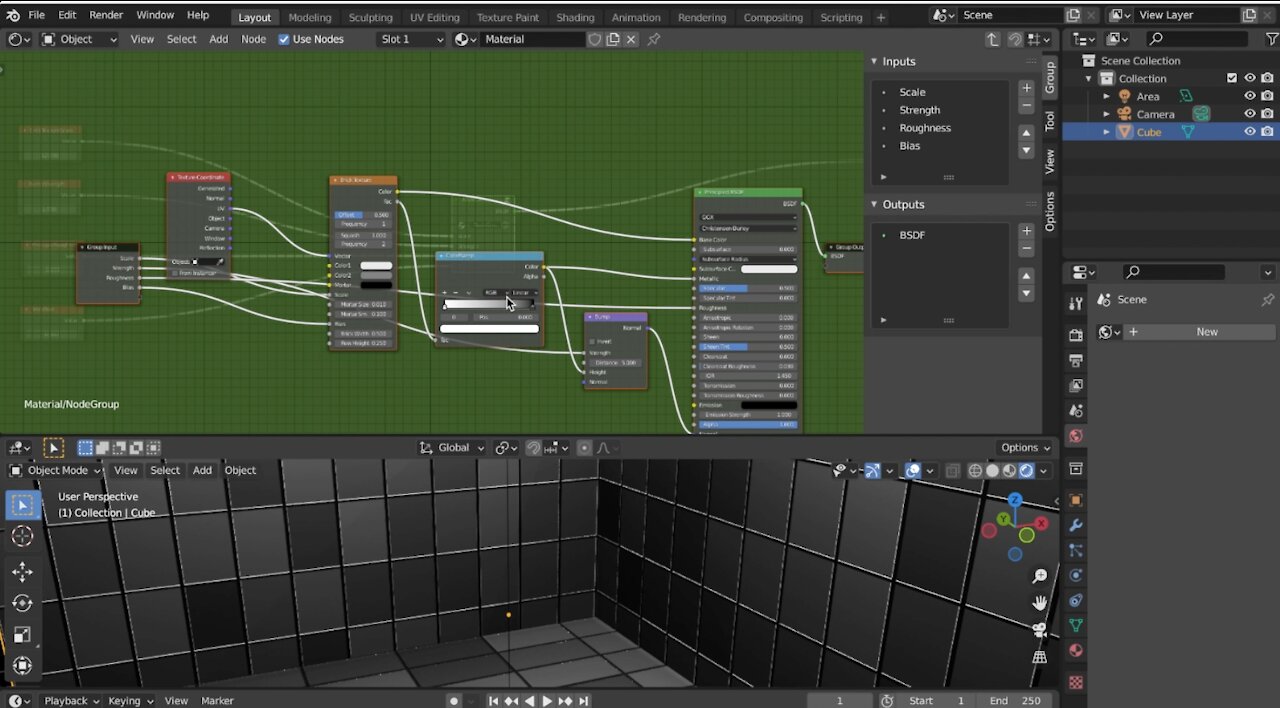Click the Material name field
Image resolution: width=1280 pixels, height=708 pixels.
coord(532,39)
